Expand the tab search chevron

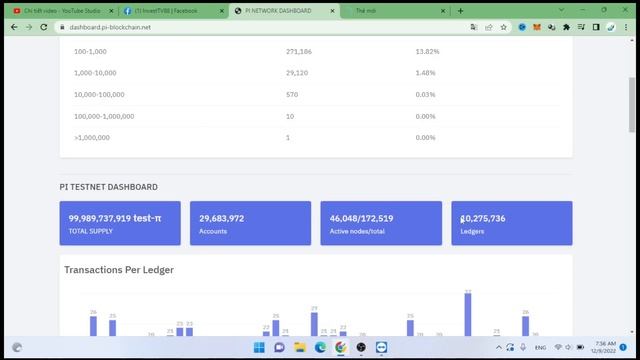[562, 10]
